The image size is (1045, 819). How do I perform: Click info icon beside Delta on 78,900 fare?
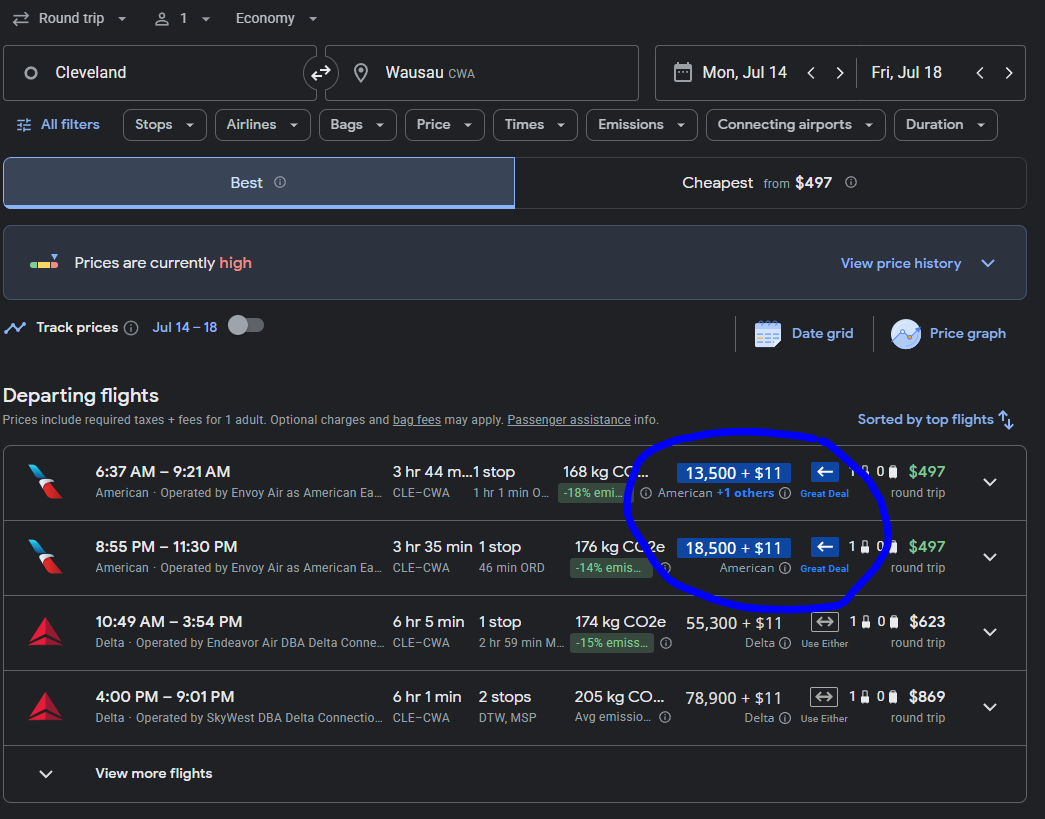[785, 718]
